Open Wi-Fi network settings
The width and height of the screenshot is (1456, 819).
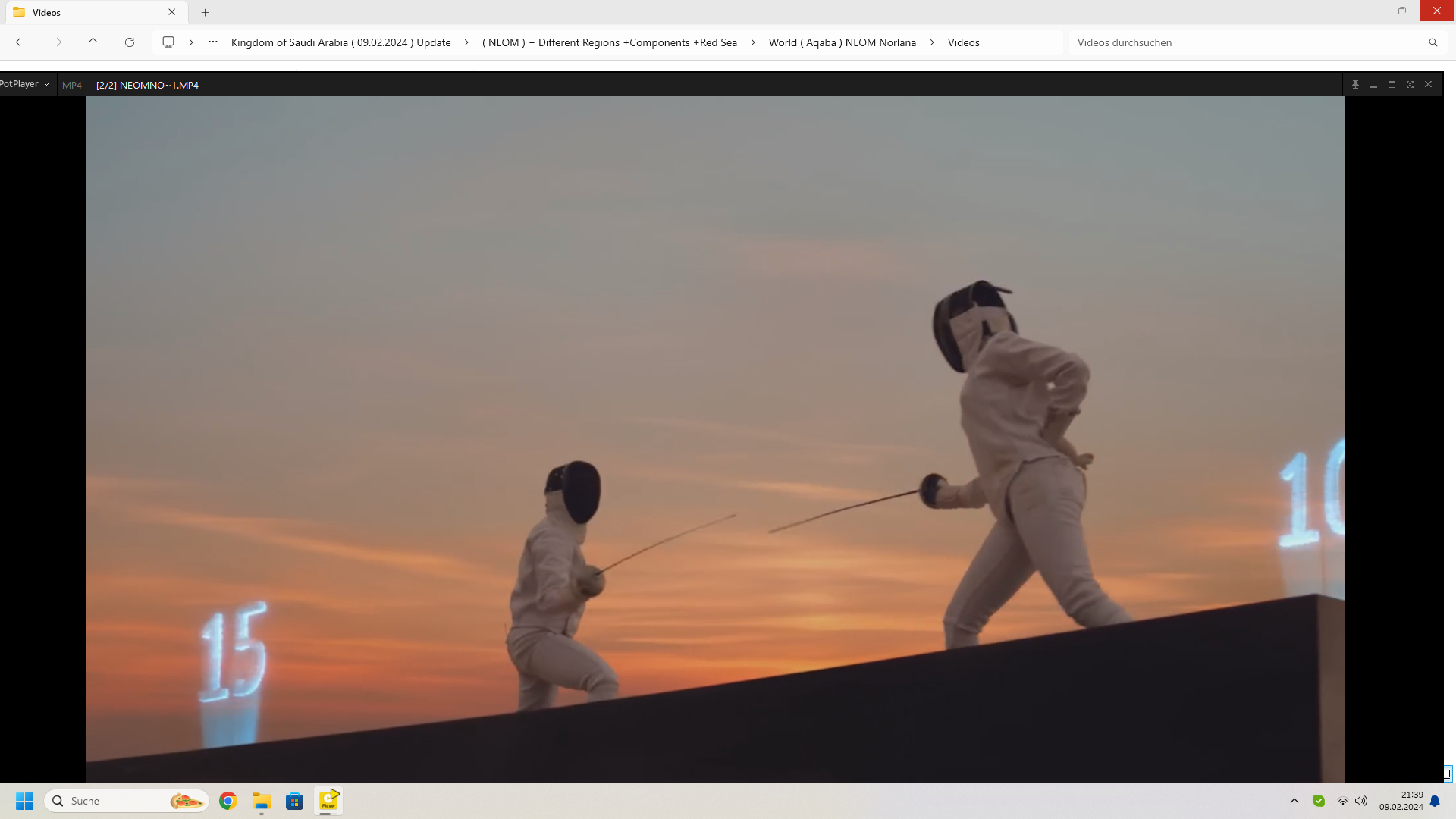[x=1343, y=801]
